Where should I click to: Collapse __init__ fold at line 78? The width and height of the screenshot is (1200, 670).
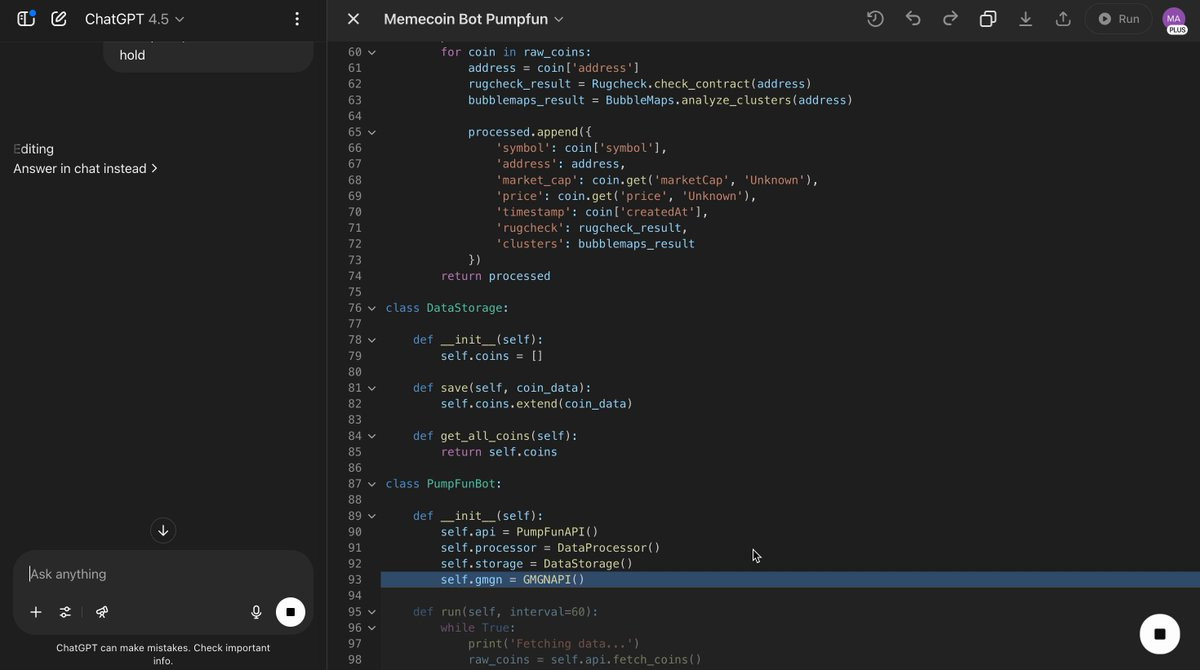[372, 340]
